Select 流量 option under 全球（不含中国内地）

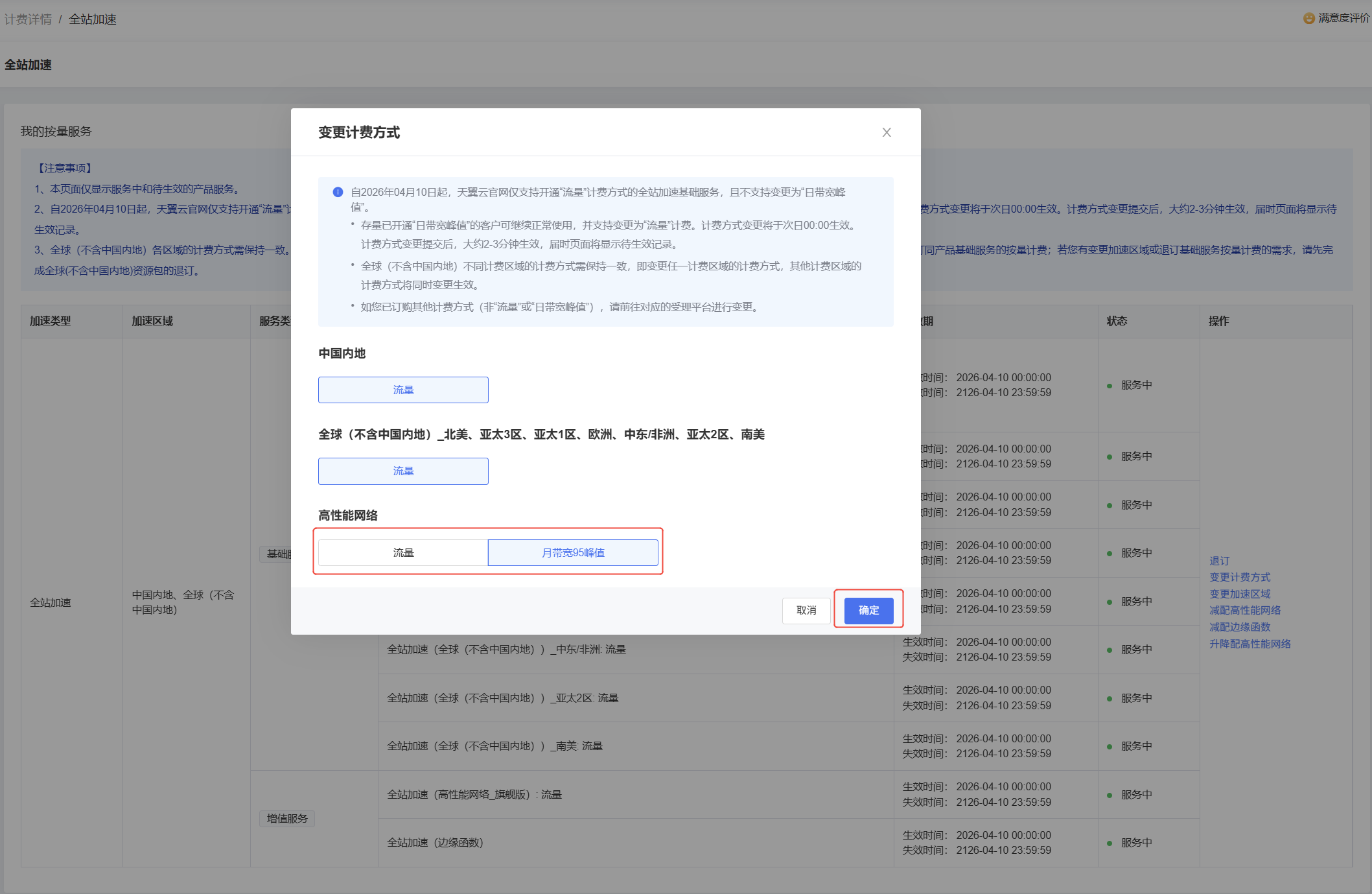click(403, 471)
